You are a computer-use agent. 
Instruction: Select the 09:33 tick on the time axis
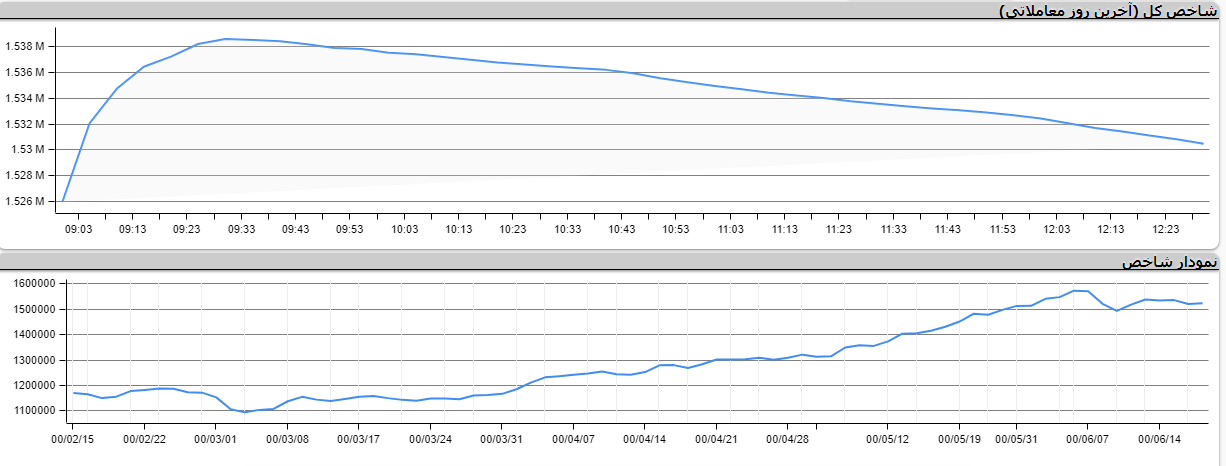[x=242, y=229]
